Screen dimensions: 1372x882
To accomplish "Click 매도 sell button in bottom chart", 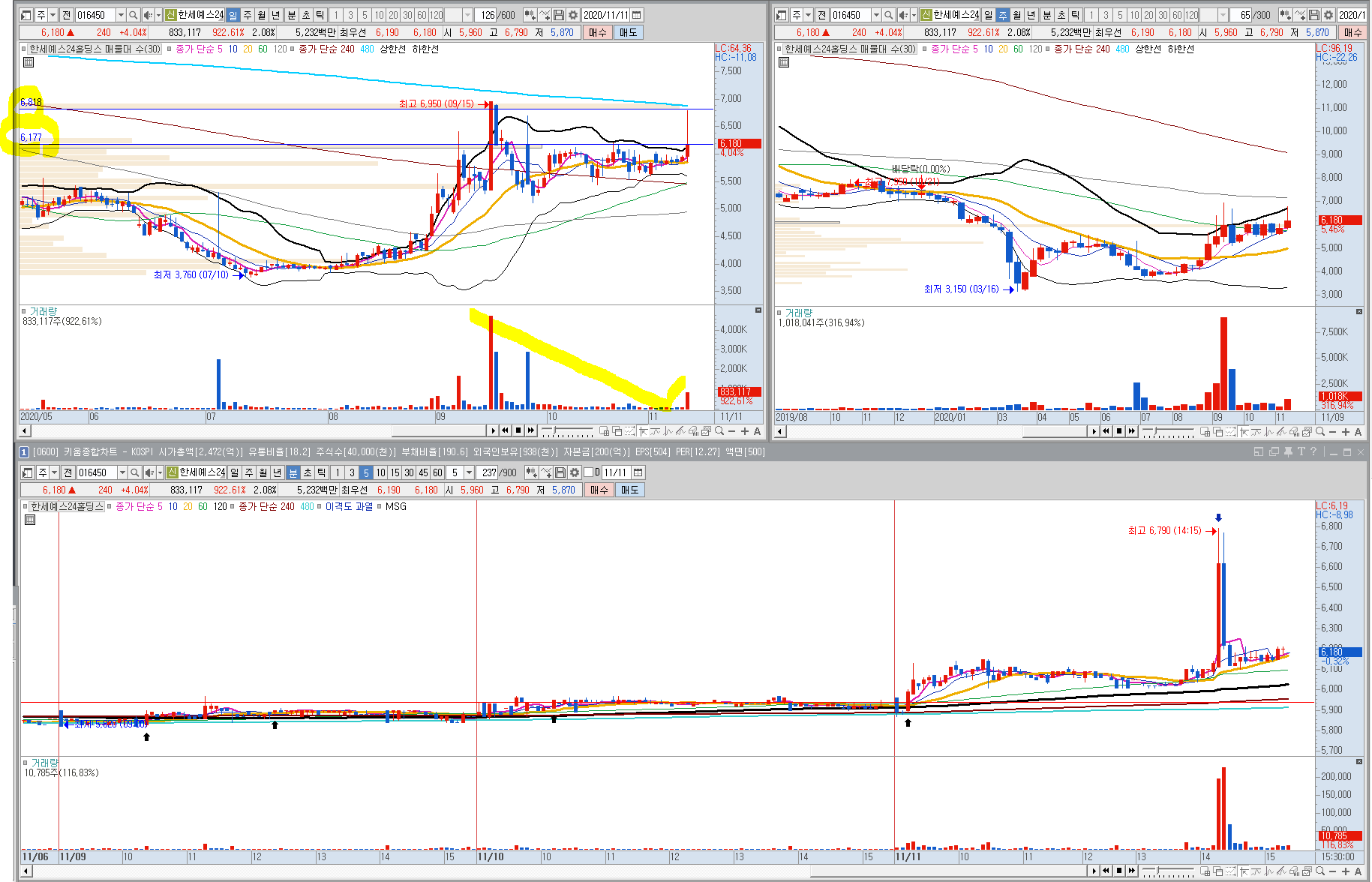I will (x=630, y=490).
